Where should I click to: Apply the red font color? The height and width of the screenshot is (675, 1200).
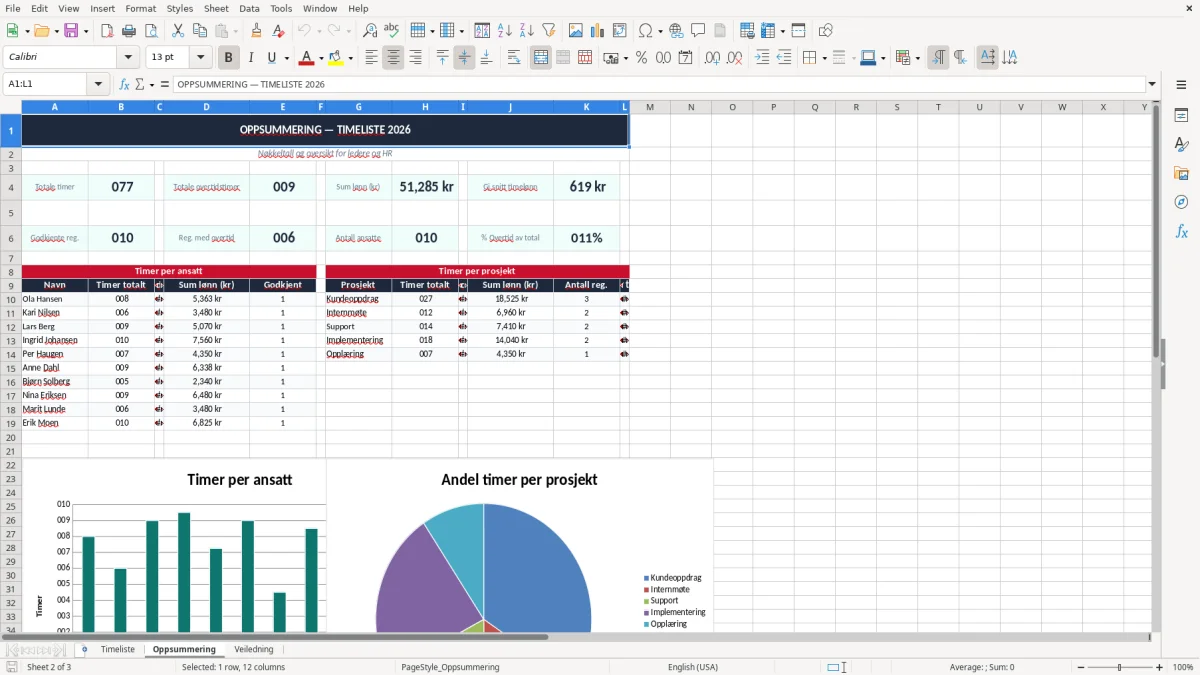[x=307, y=58]
